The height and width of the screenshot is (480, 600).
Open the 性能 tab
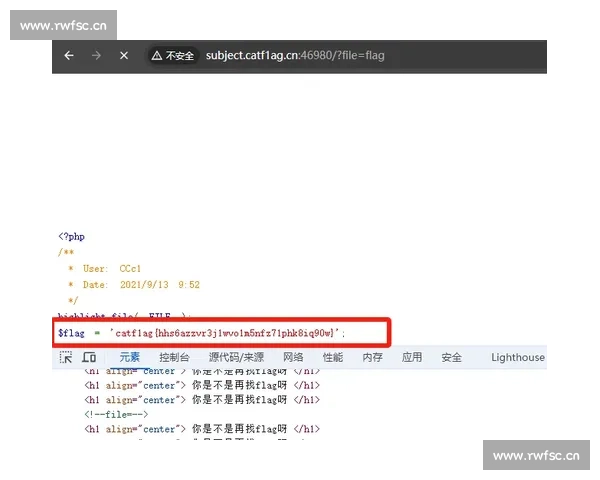coord(332,357)
